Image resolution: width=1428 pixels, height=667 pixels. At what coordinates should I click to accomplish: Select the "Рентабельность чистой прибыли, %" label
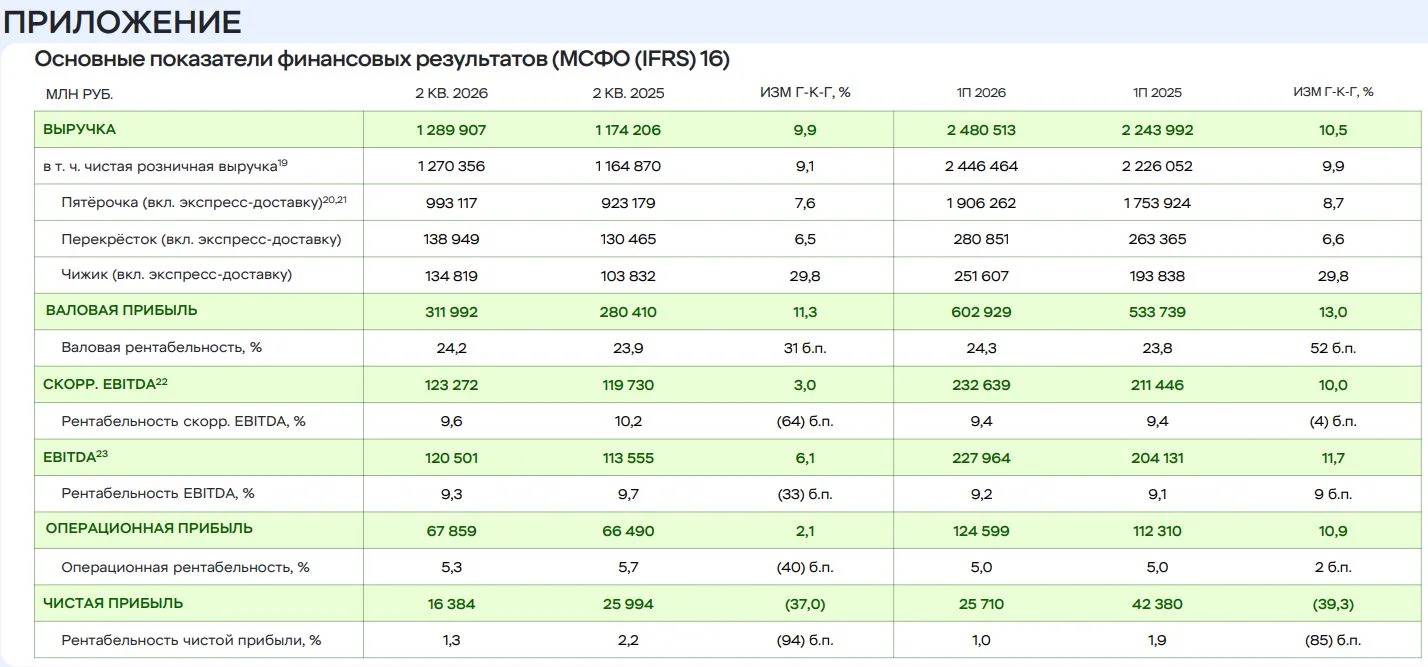coord(191,640)
